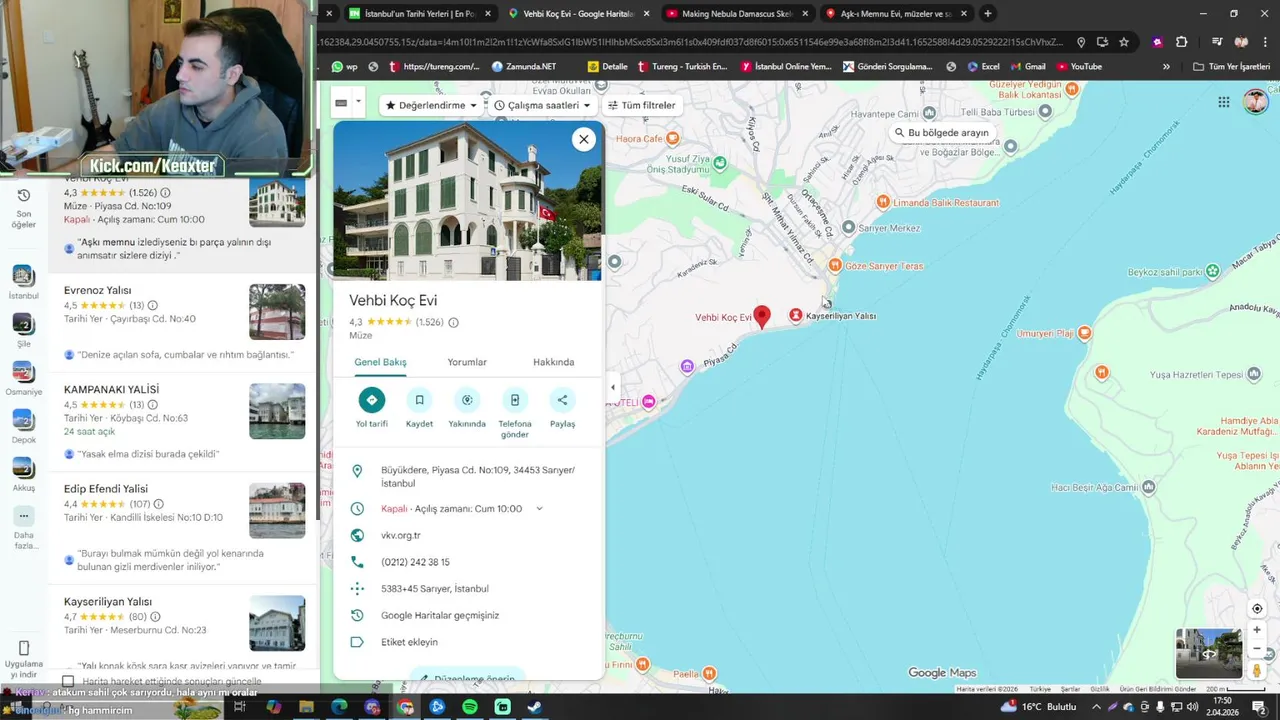Click the Son öğeler history icon
This screenshot has width=1280, height=720.
tap(24, 196)
